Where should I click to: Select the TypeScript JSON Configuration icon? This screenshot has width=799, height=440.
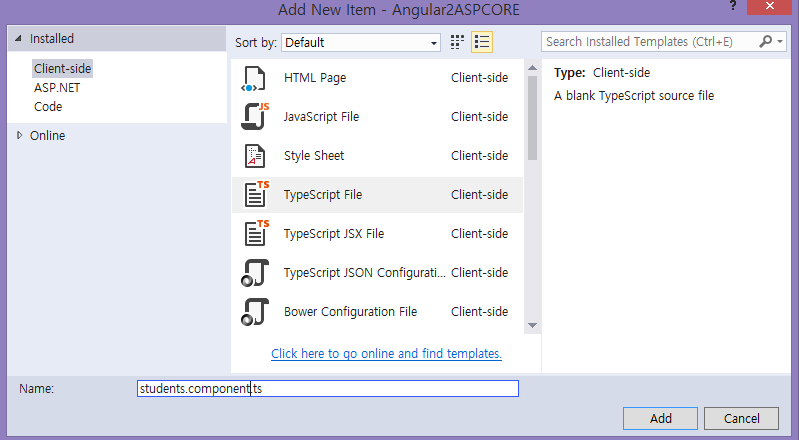254,273
